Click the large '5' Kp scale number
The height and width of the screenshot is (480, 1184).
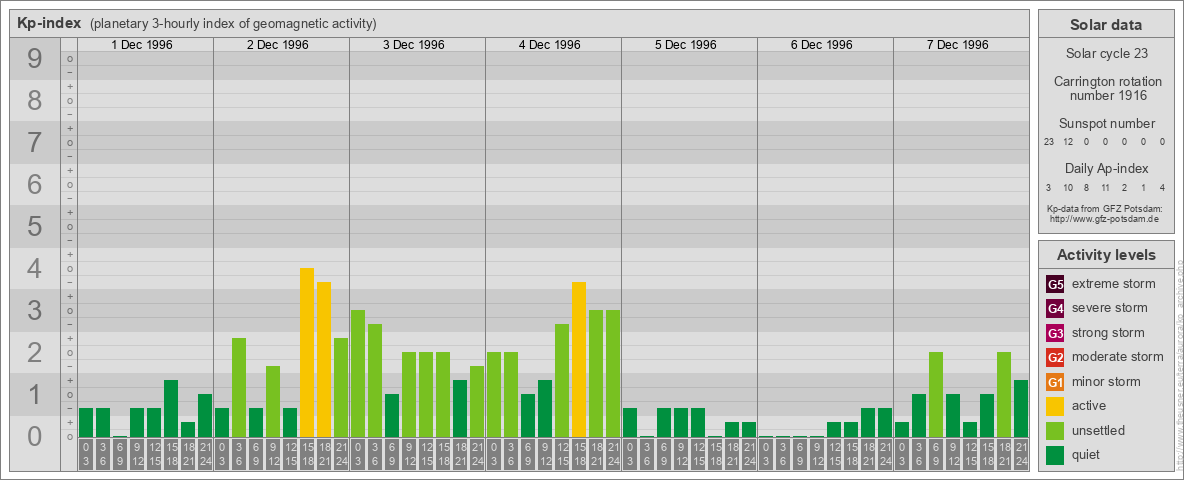34,226
